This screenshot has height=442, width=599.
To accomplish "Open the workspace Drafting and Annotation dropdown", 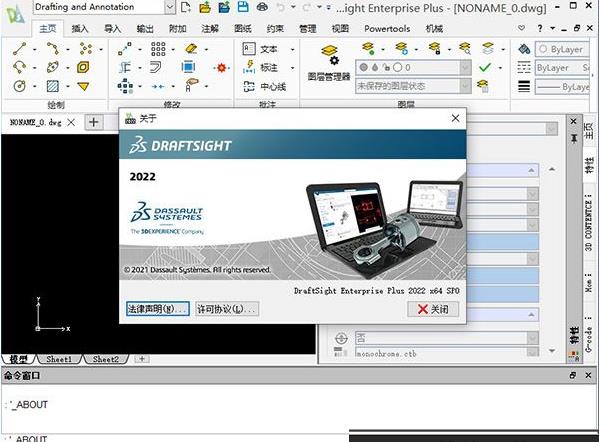I will (170, 7).
